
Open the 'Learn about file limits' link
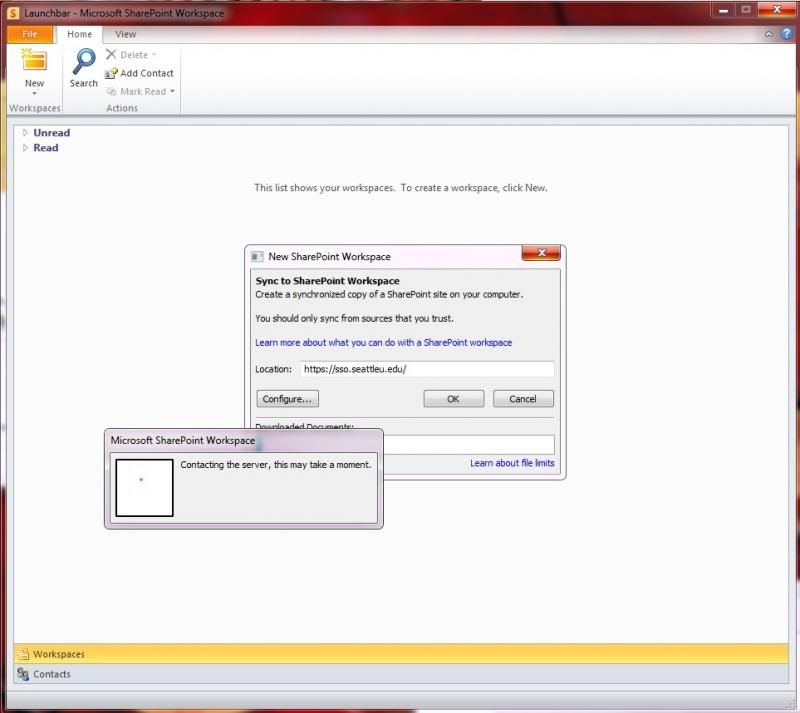[x=512, y=463]
